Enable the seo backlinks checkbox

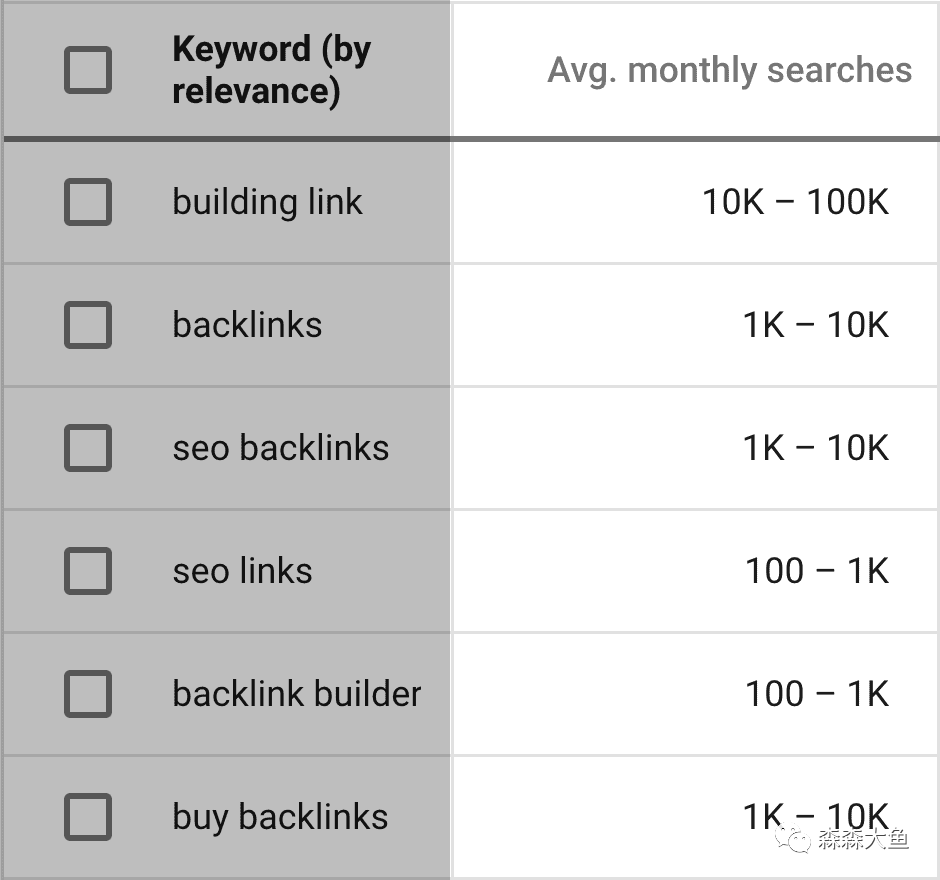click(x=88, y=448)
